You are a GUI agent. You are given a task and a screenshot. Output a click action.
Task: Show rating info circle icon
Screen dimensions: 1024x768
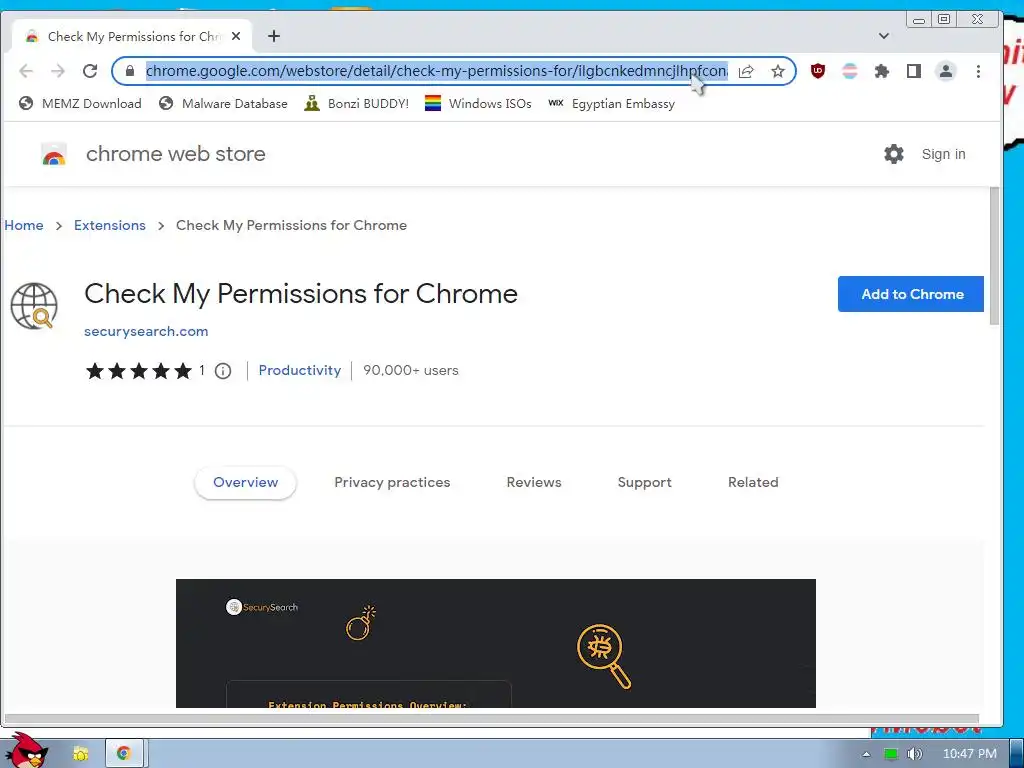click(223, 371)
